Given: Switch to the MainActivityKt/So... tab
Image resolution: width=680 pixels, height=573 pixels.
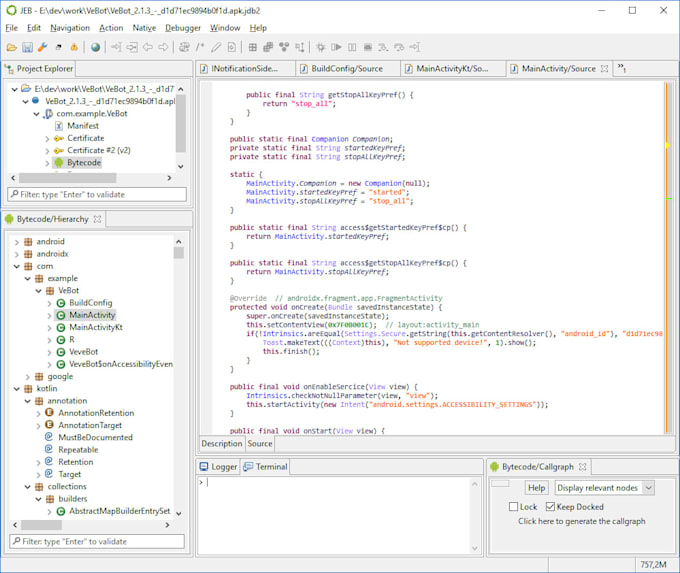Looking at the screenshot, I should coord(451,69).
